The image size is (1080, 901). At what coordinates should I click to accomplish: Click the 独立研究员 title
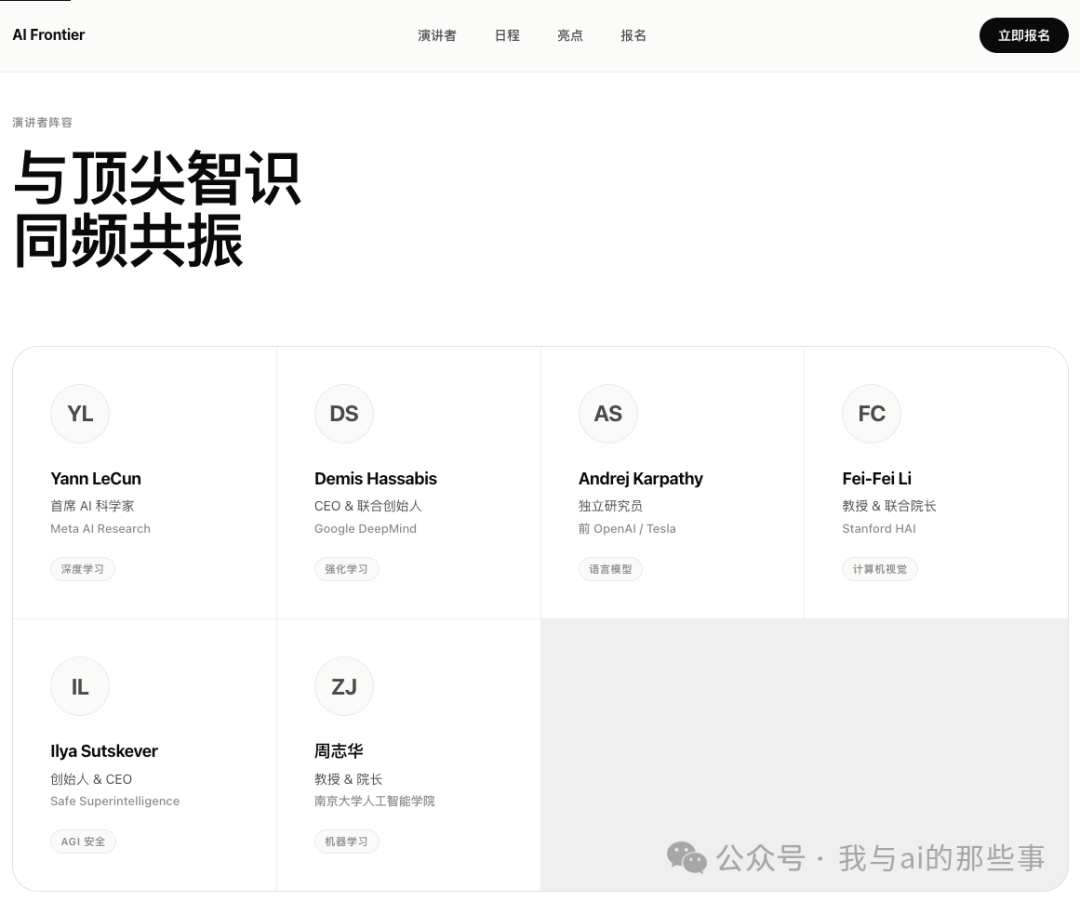610,506
